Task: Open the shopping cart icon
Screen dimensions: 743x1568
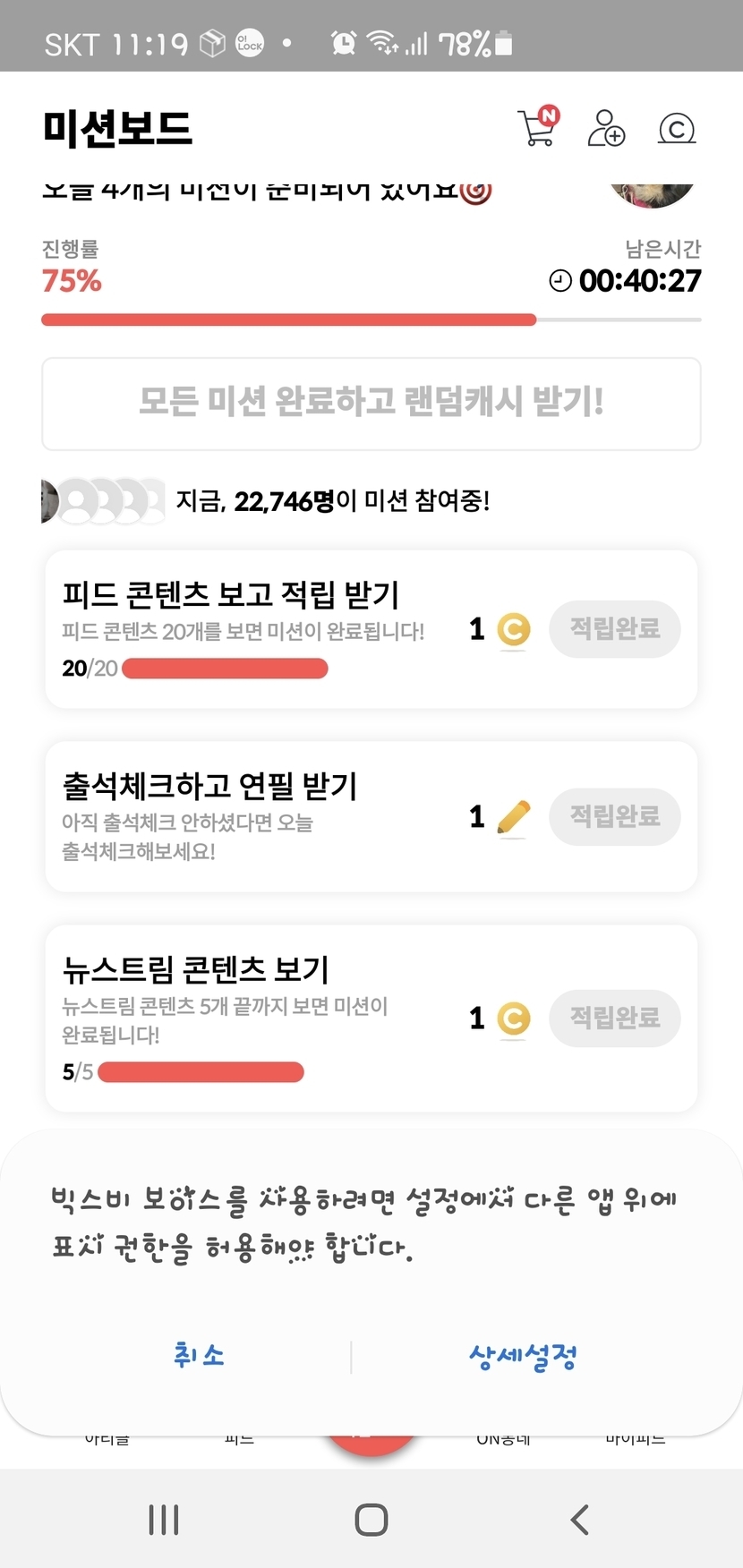Action: (x=538, y=127)
